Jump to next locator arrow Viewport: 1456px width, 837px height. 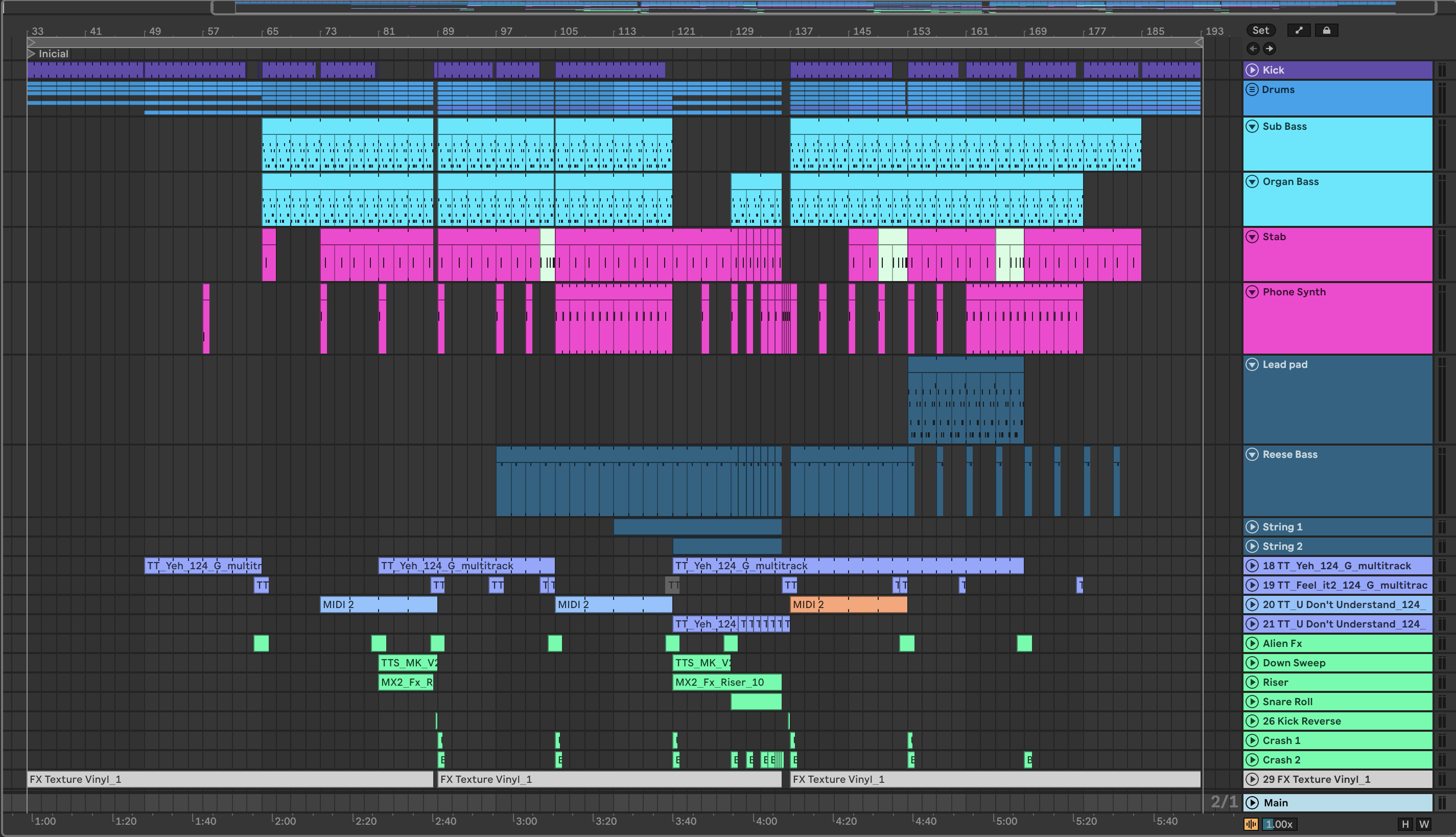click(1269, 49)
